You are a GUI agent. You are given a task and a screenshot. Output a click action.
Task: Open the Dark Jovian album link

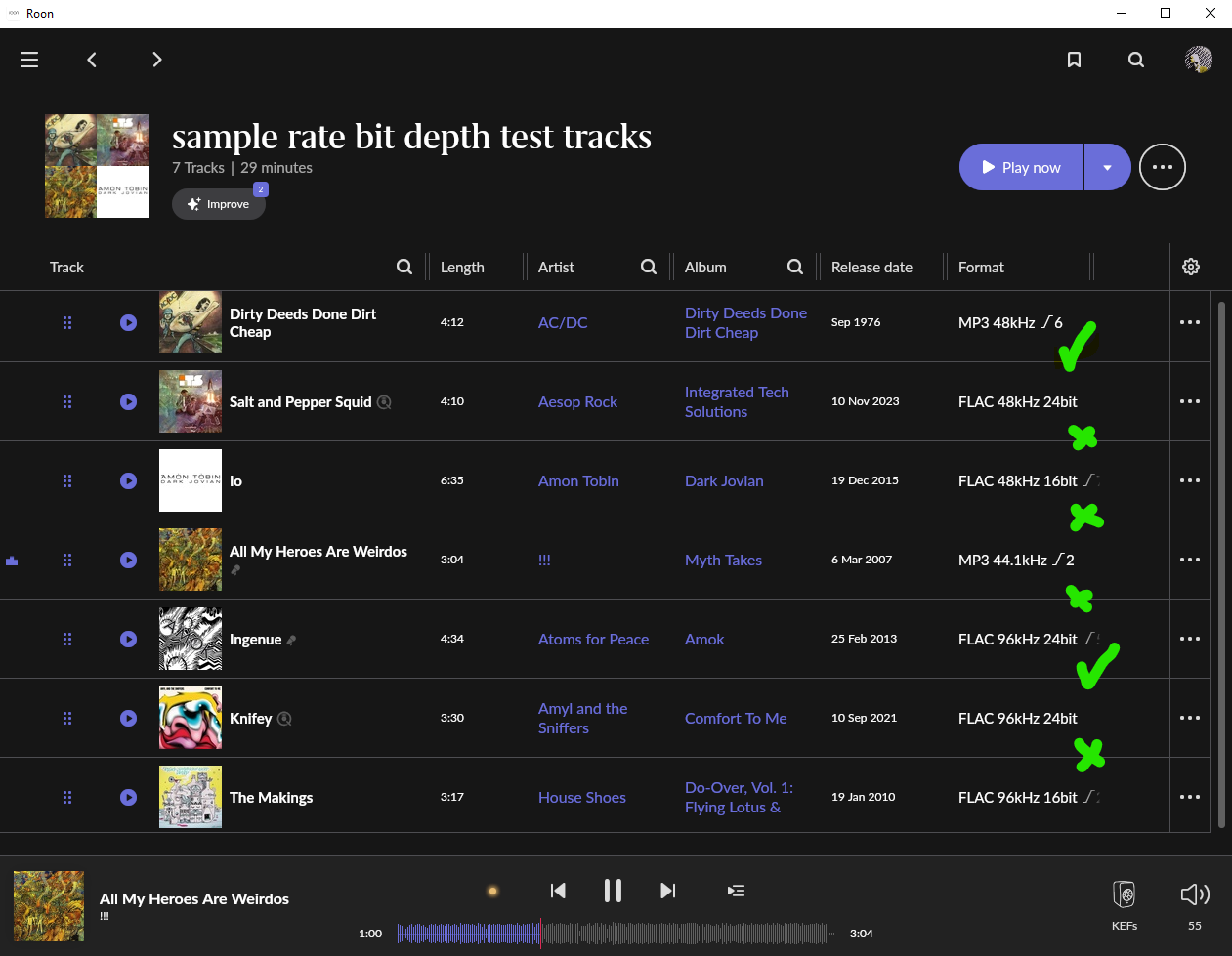[724, 480]
